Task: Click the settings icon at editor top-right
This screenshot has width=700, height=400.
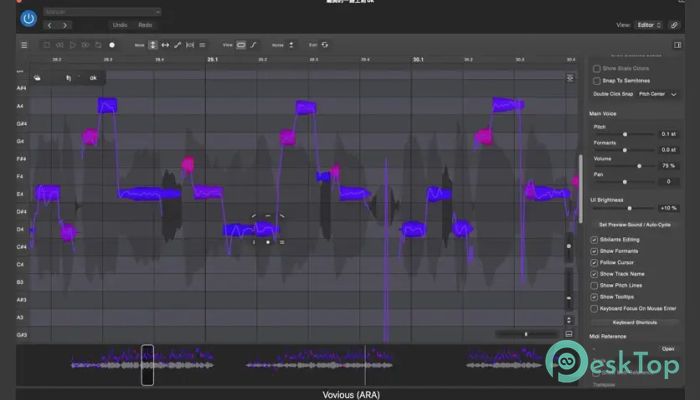Action: tap(570, 78)
